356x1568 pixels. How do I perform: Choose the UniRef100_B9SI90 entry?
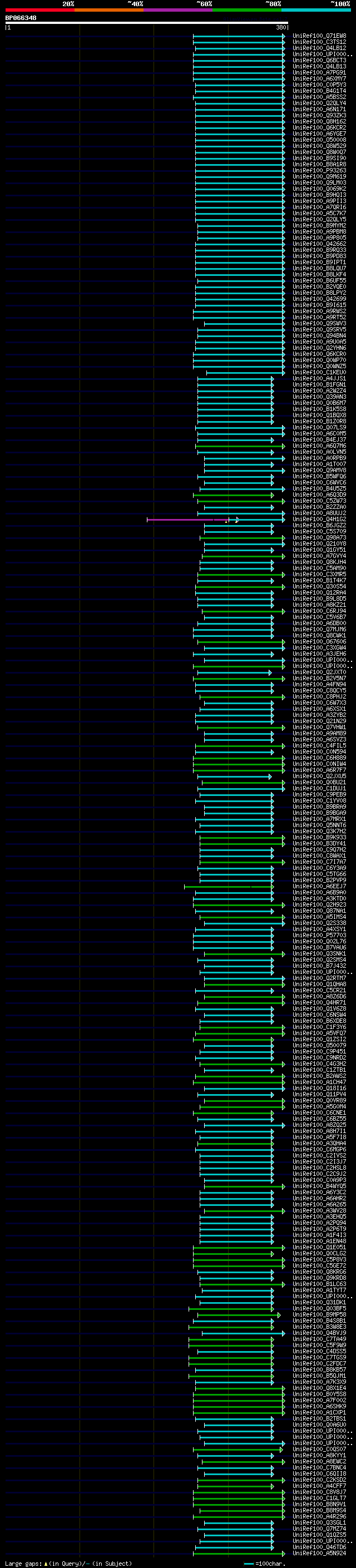point(319,159)
